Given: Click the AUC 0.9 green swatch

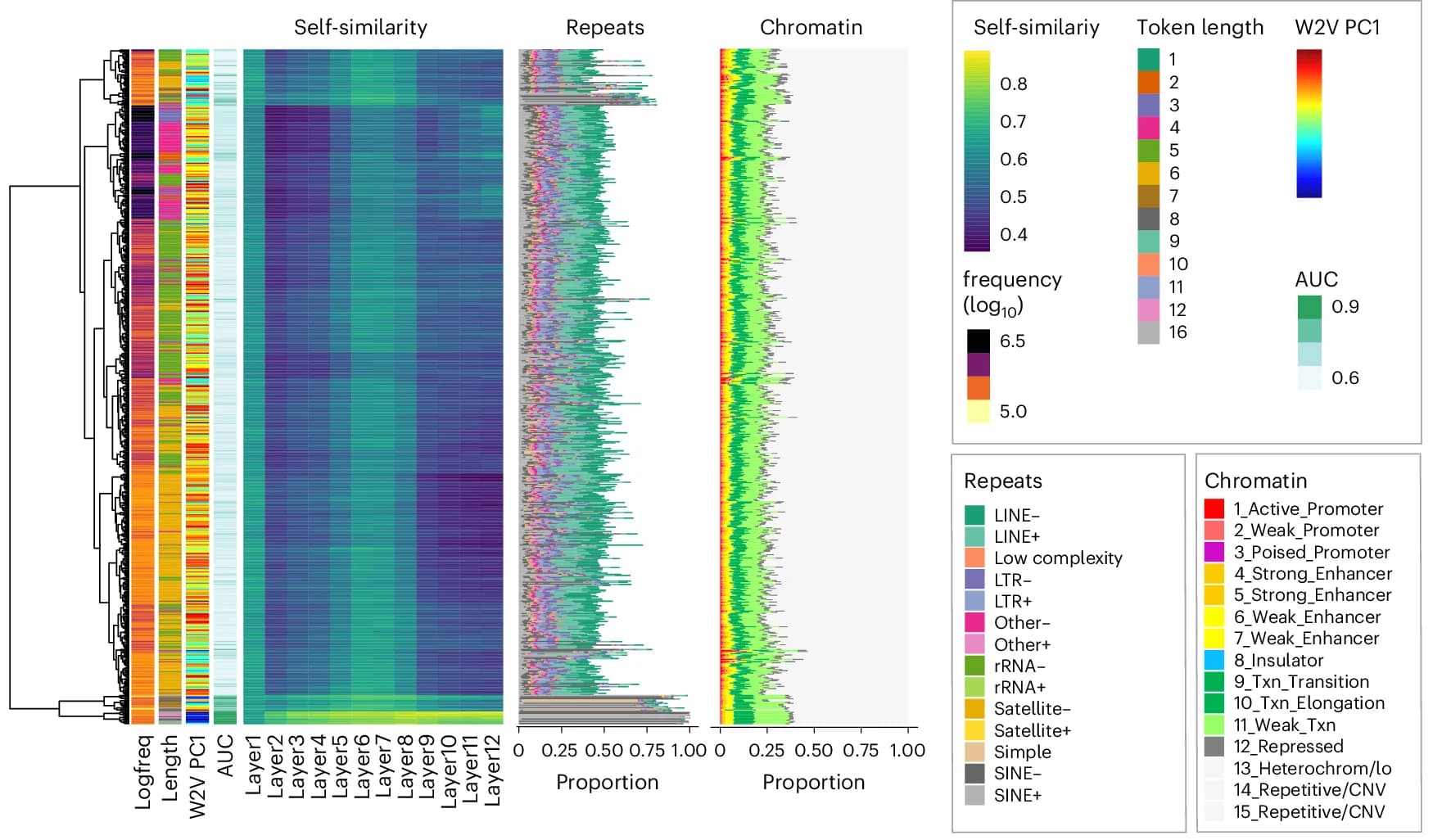Looking at the screenshot, I should pos(1309,307).
